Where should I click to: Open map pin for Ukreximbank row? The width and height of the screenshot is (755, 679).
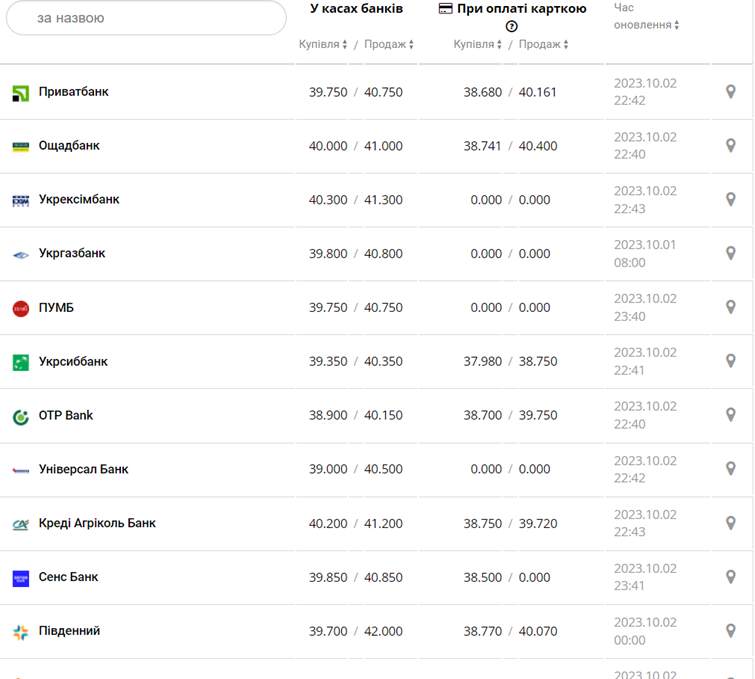pos(731,200)
